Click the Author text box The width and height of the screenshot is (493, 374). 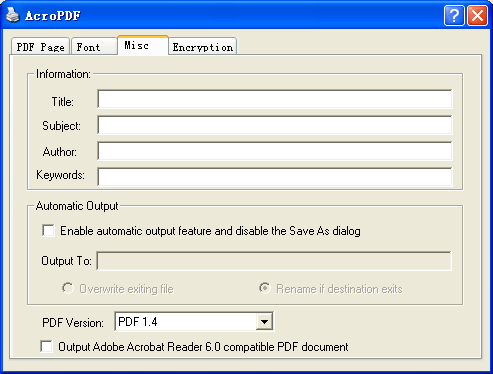click(275, 151)
